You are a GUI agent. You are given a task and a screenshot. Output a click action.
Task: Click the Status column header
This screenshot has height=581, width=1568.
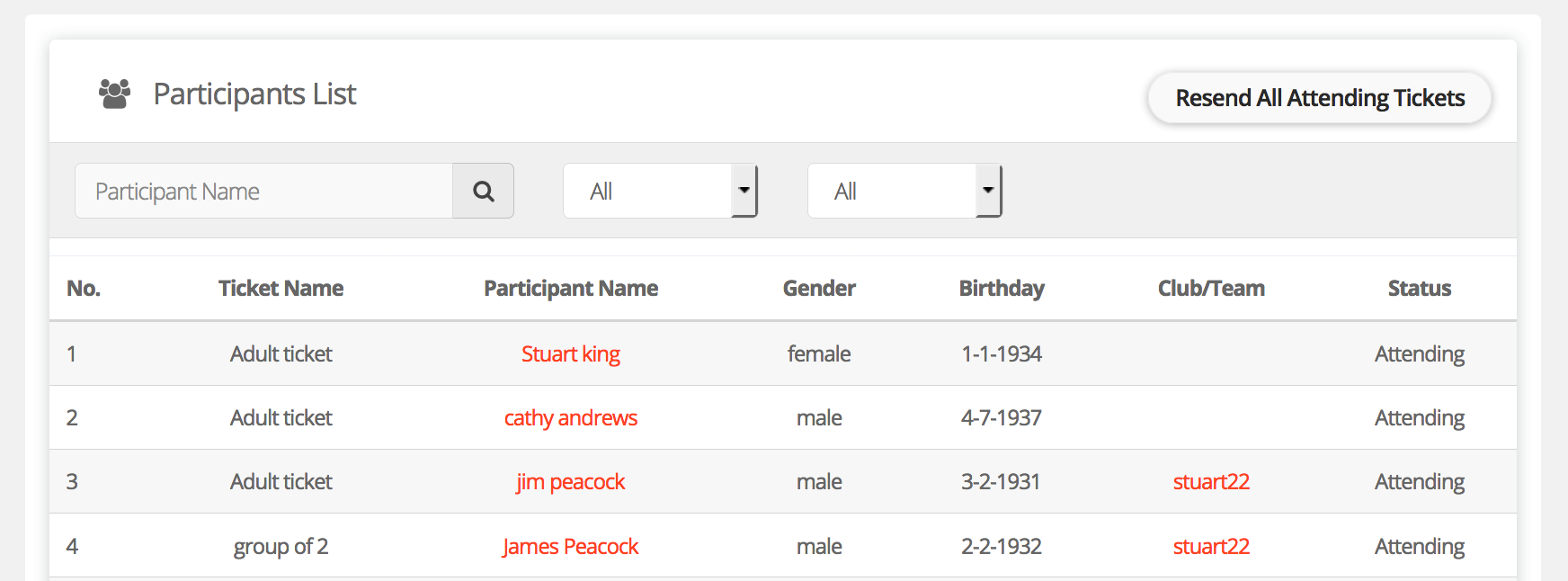(x=1419, y=288)
